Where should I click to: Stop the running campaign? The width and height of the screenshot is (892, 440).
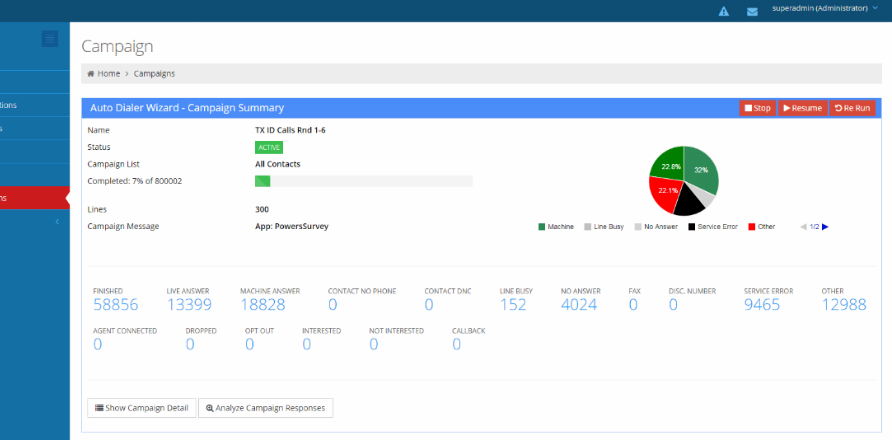click(x=757, y=108)
